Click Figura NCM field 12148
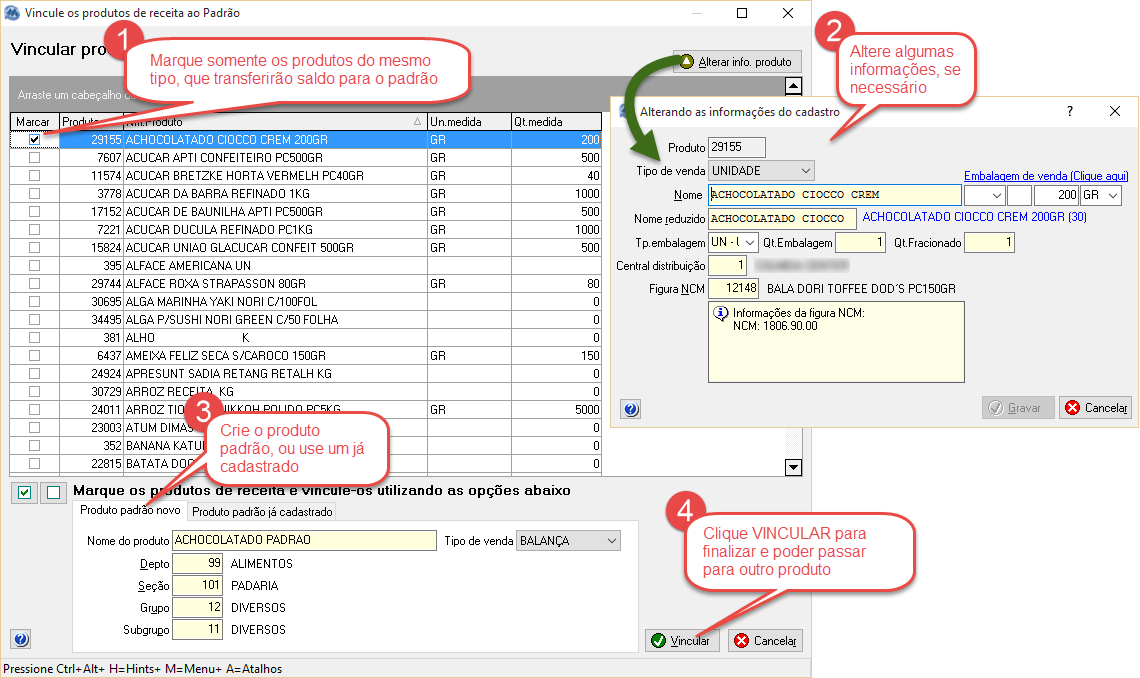The image size is (1140, 678). click(733, 288)
